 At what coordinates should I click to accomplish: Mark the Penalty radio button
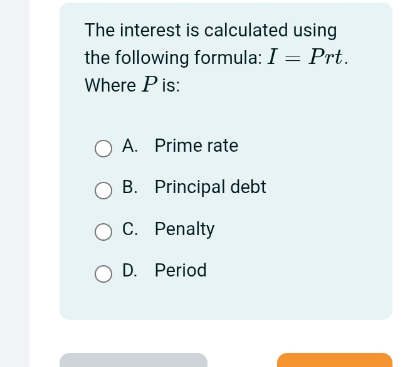[103, 232]
